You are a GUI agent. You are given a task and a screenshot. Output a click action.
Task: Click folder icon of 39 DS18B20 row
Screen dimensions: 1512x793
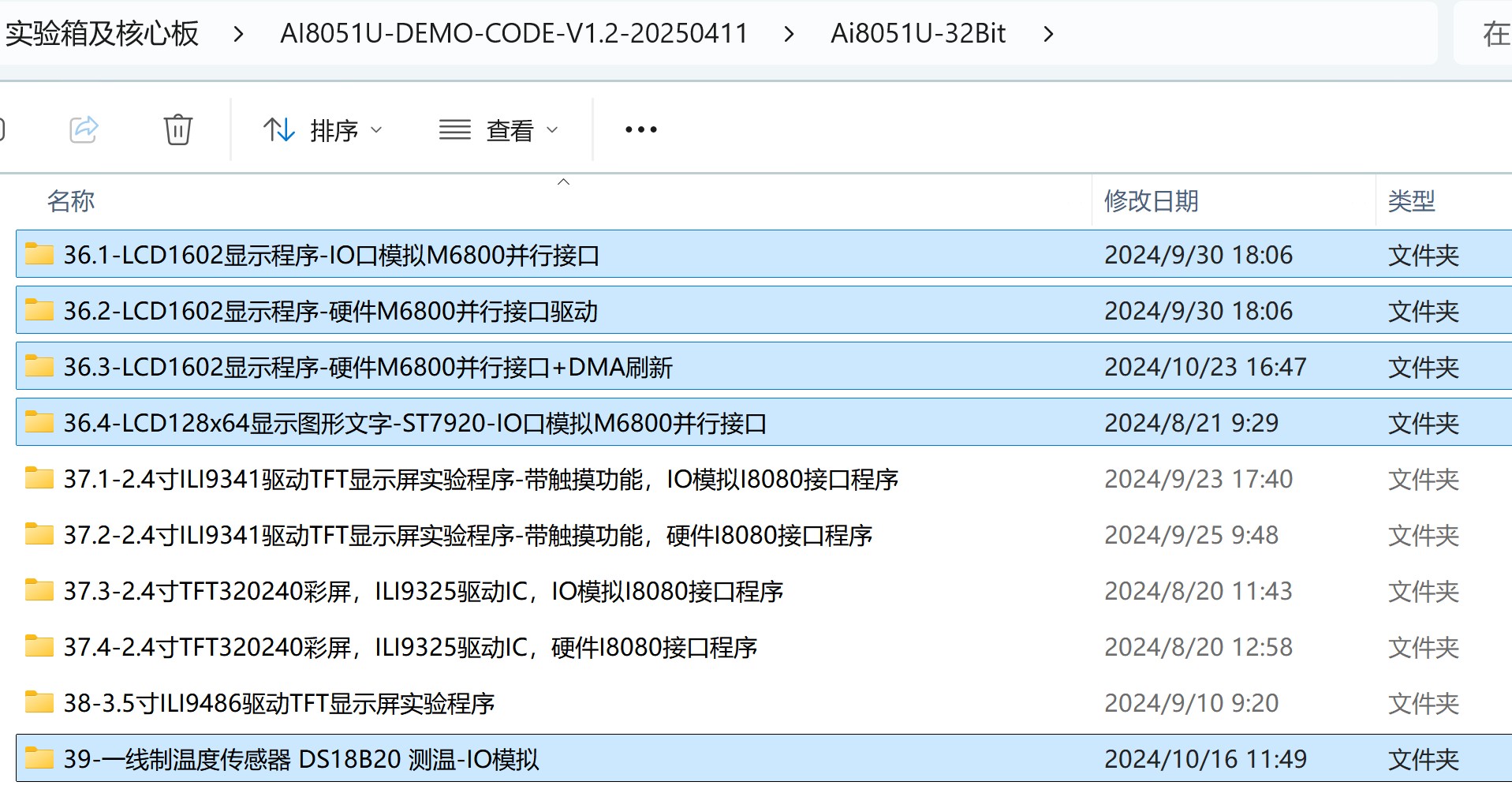[x=39, y=757]
